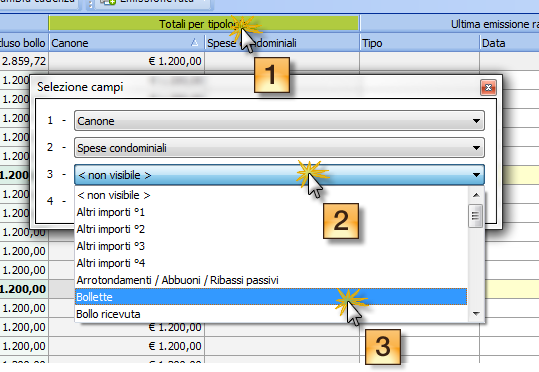Click scroll down arrow of dropdown list
This screenshot has height=372, width=539.
click(476, 314)
